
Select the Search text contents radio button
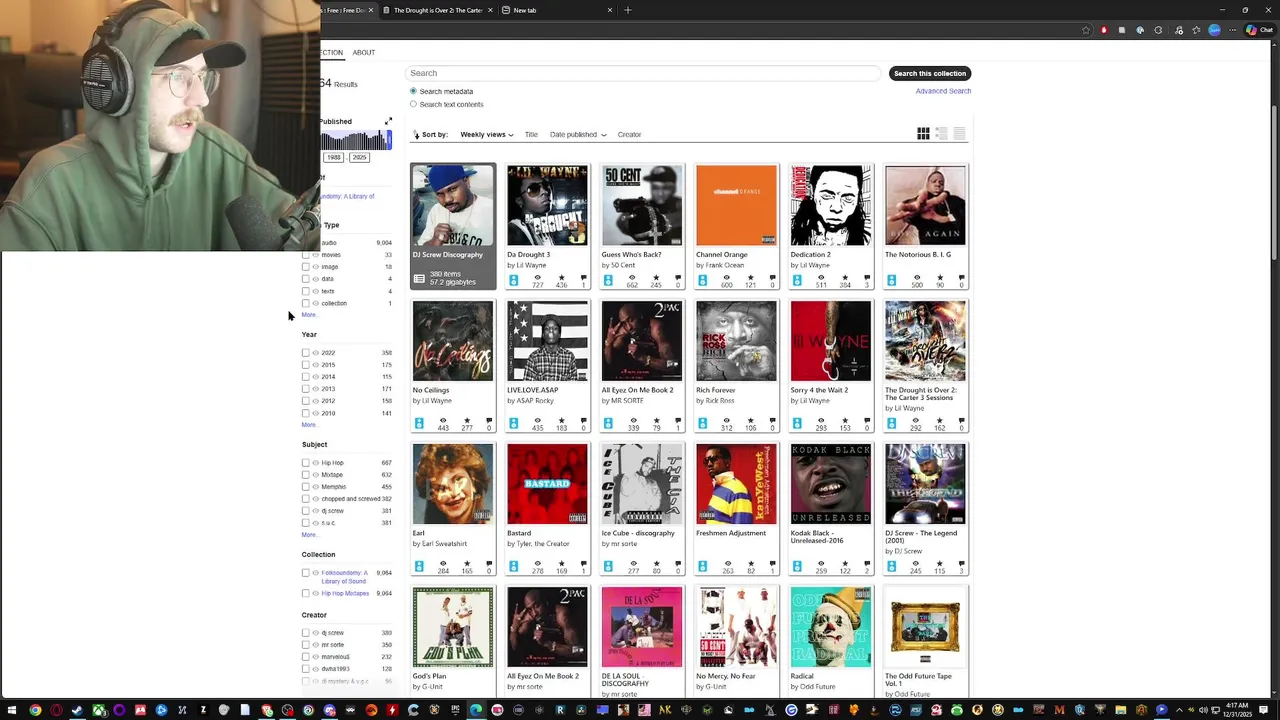point(413,104)
